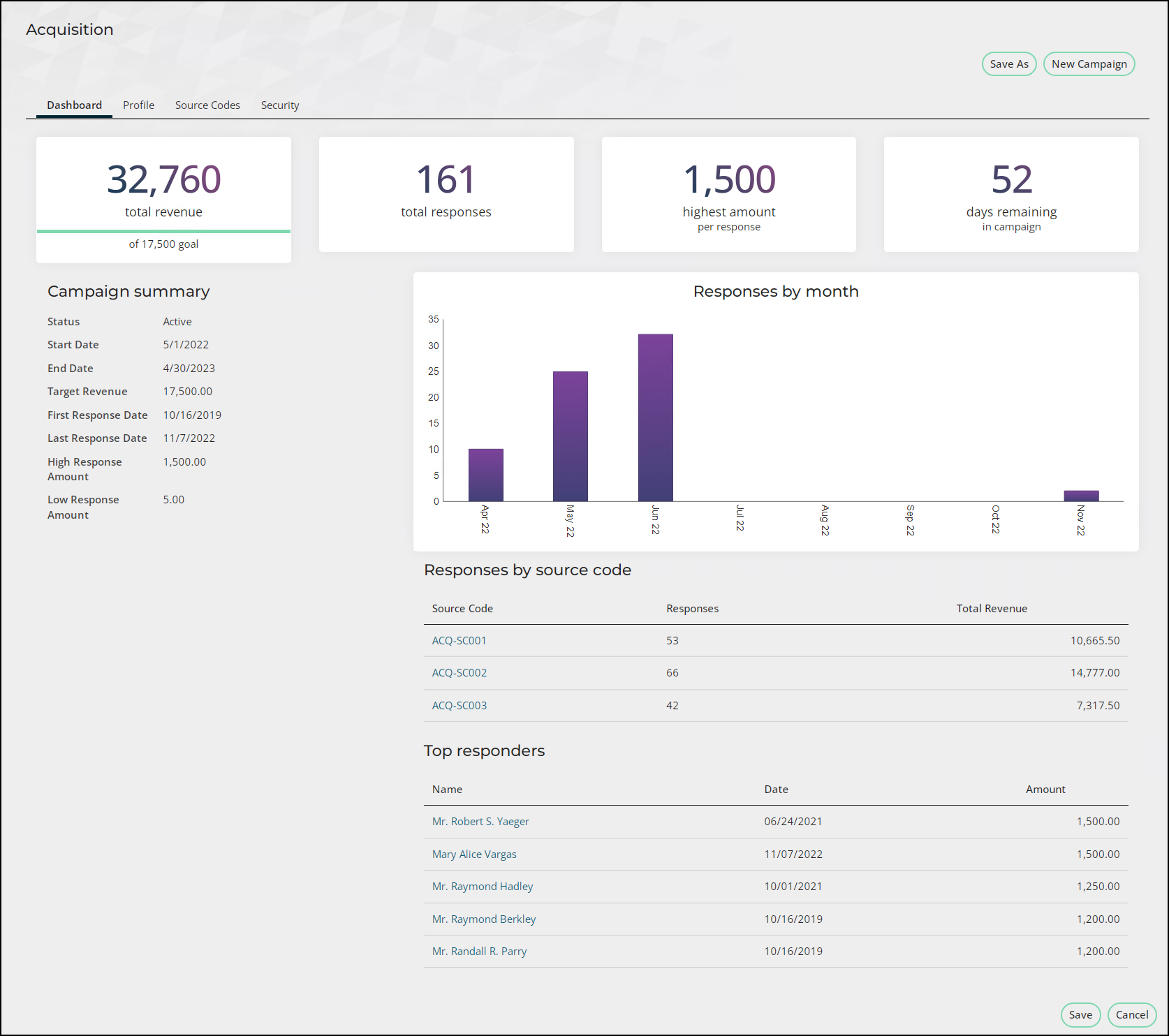
Task: Click the total revenue goal progress bar
Action: pos(163,231)
